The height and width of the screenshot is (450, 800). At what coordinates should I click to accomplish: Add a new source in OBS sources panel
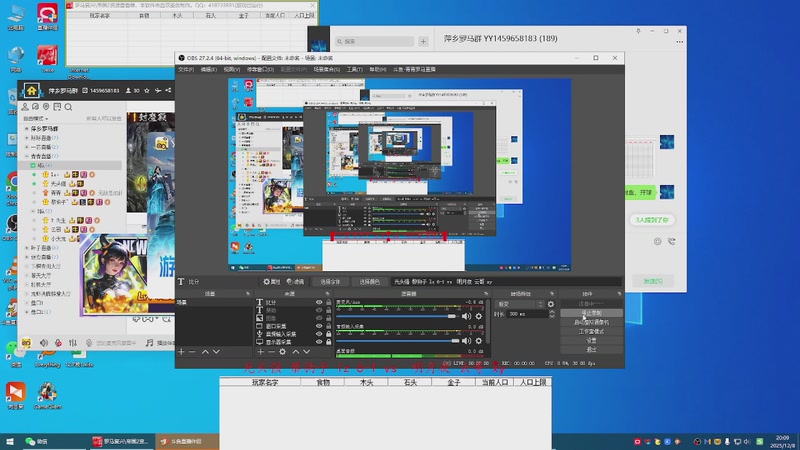click(261, 352)
